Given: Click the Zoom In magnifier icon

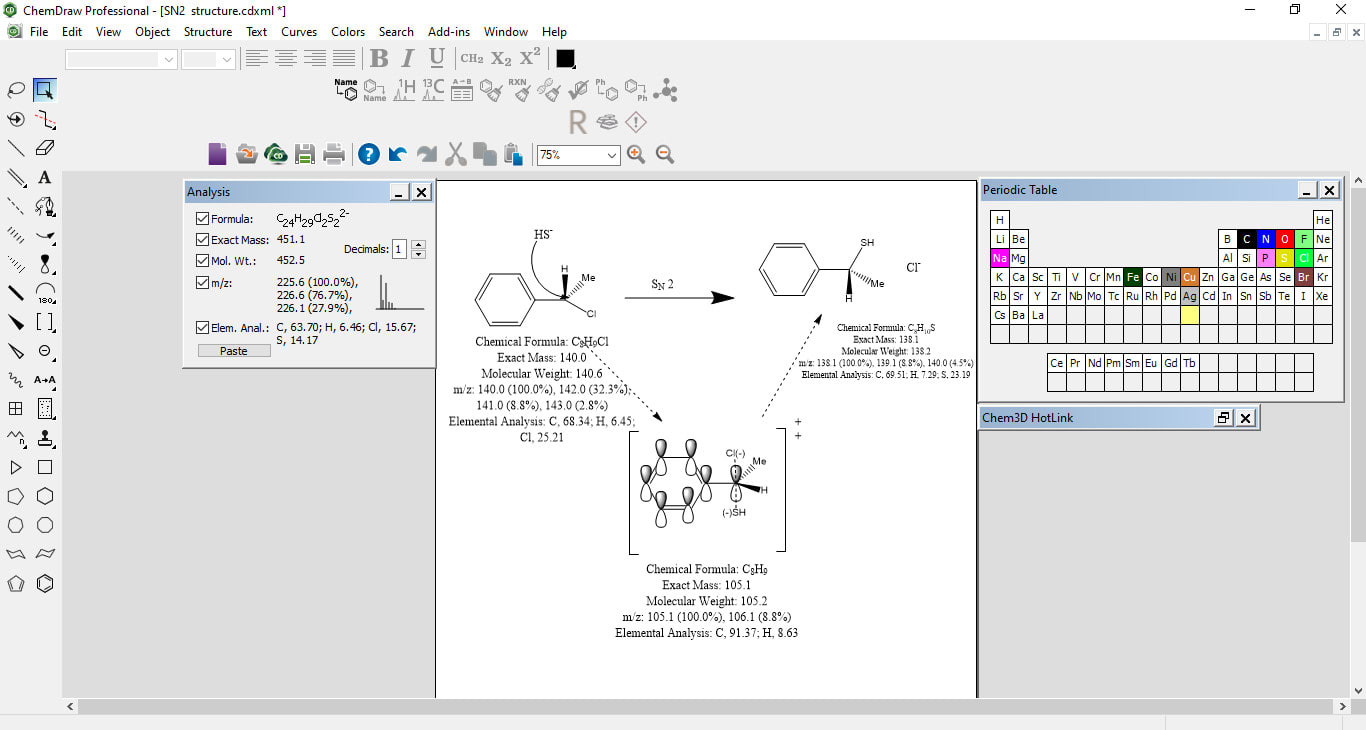Looking at the screenshot, I should point(636,154).
